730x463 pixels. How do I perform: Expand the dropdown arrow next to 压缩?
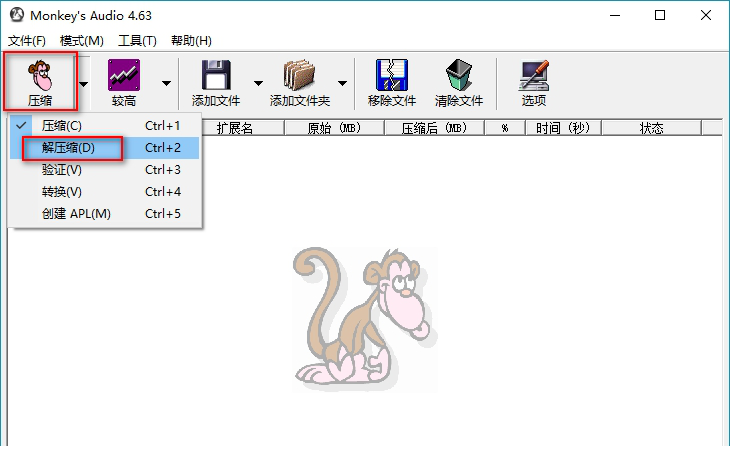click(x=83, y=84)
